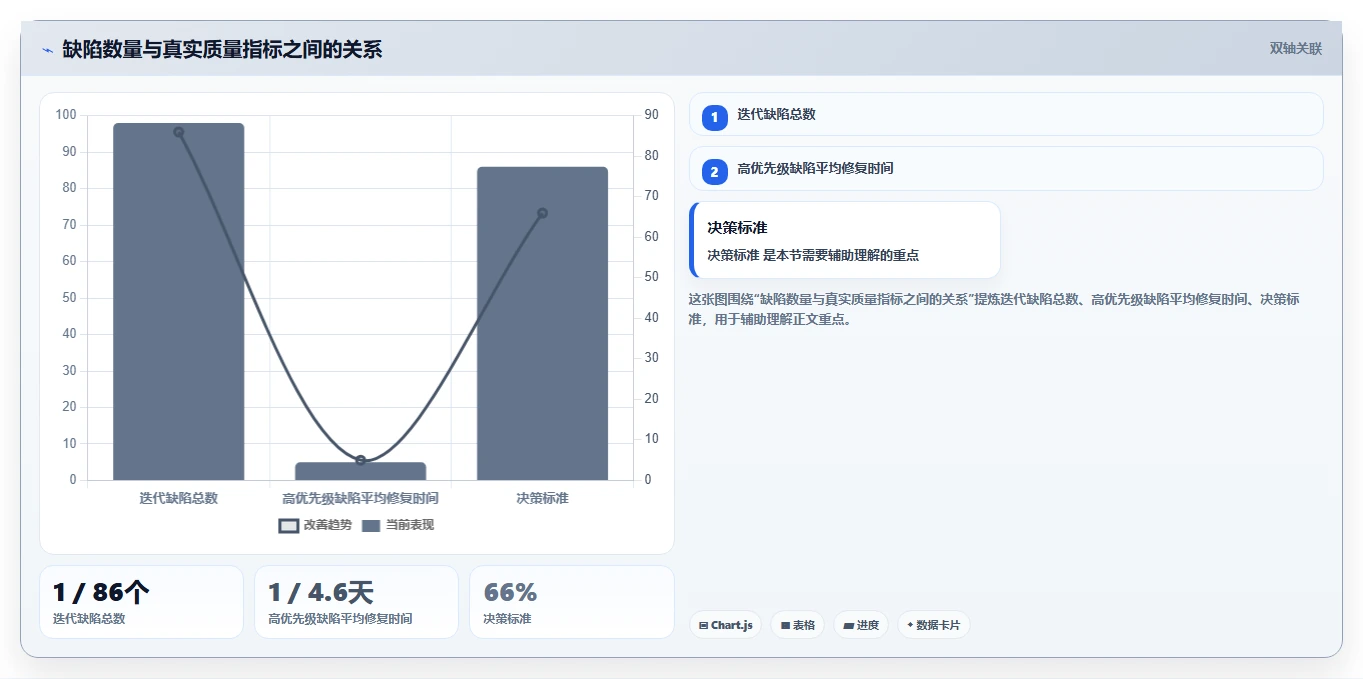This screenshot has width=1363, height=679.
Task: Open the 迭代缺陷总数 list item
Action: click(x=1006, y=114)
